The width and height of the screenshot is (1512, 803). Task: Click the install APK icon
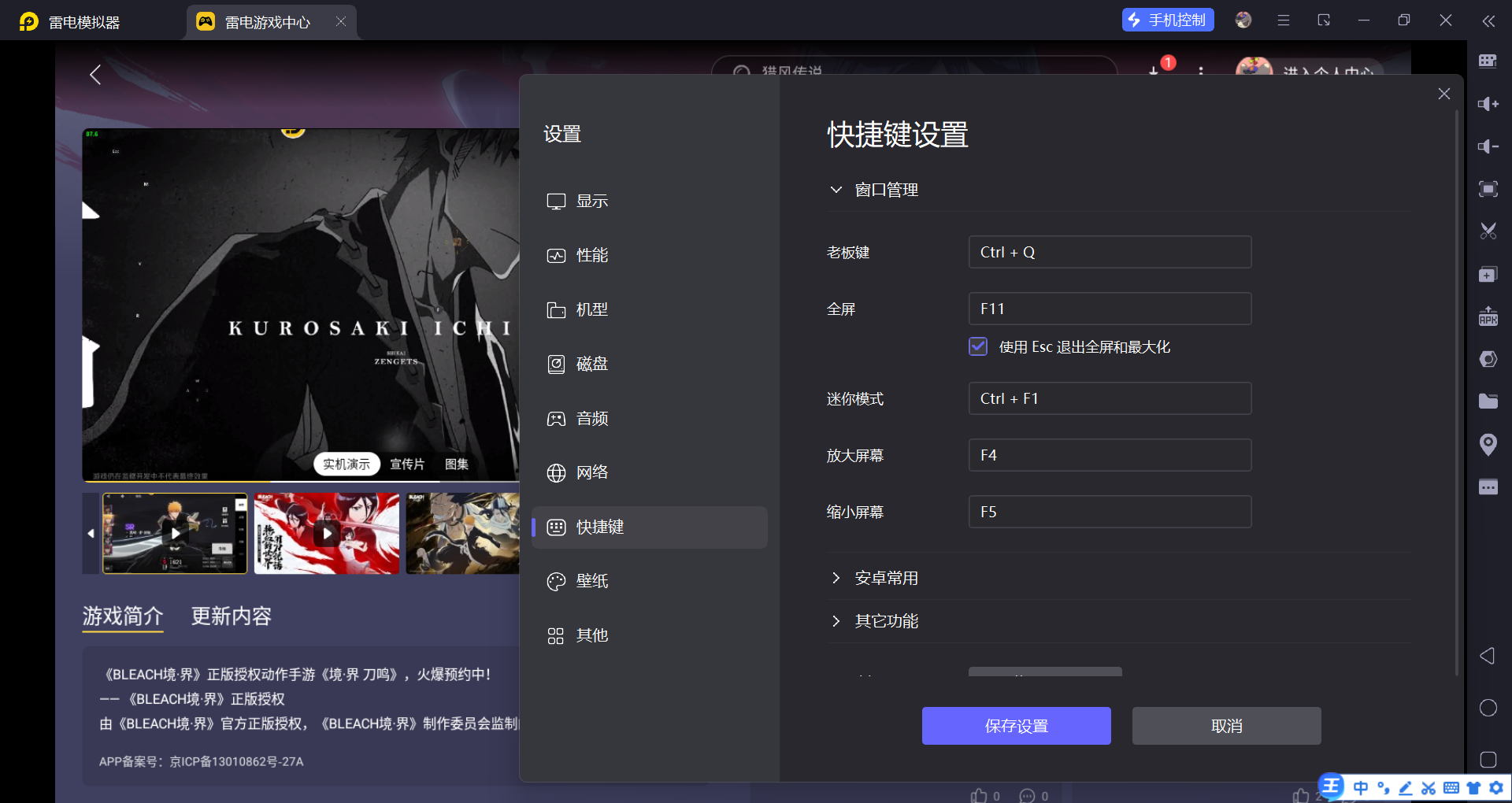[1488, 316]
